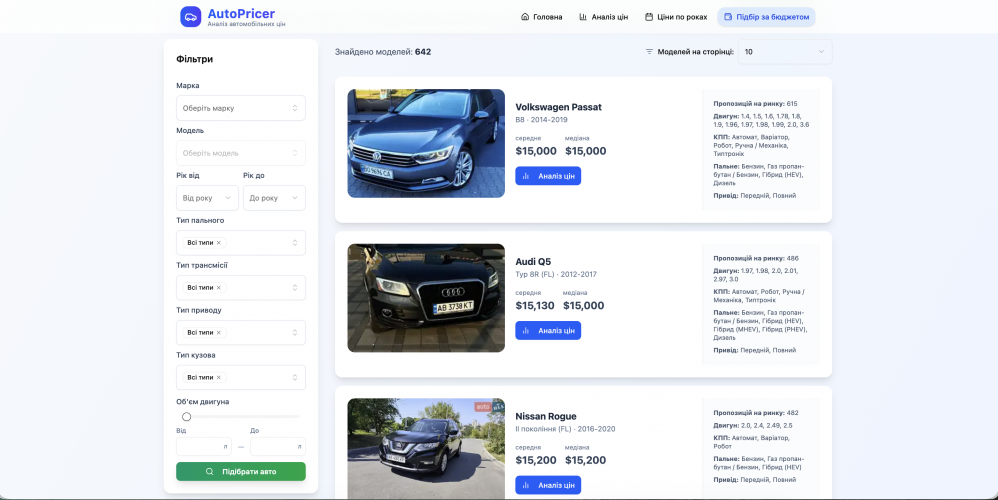Click the Пропозицій на ринку: 615 text
Screen dimensions: 998x500
click(755, 104)
